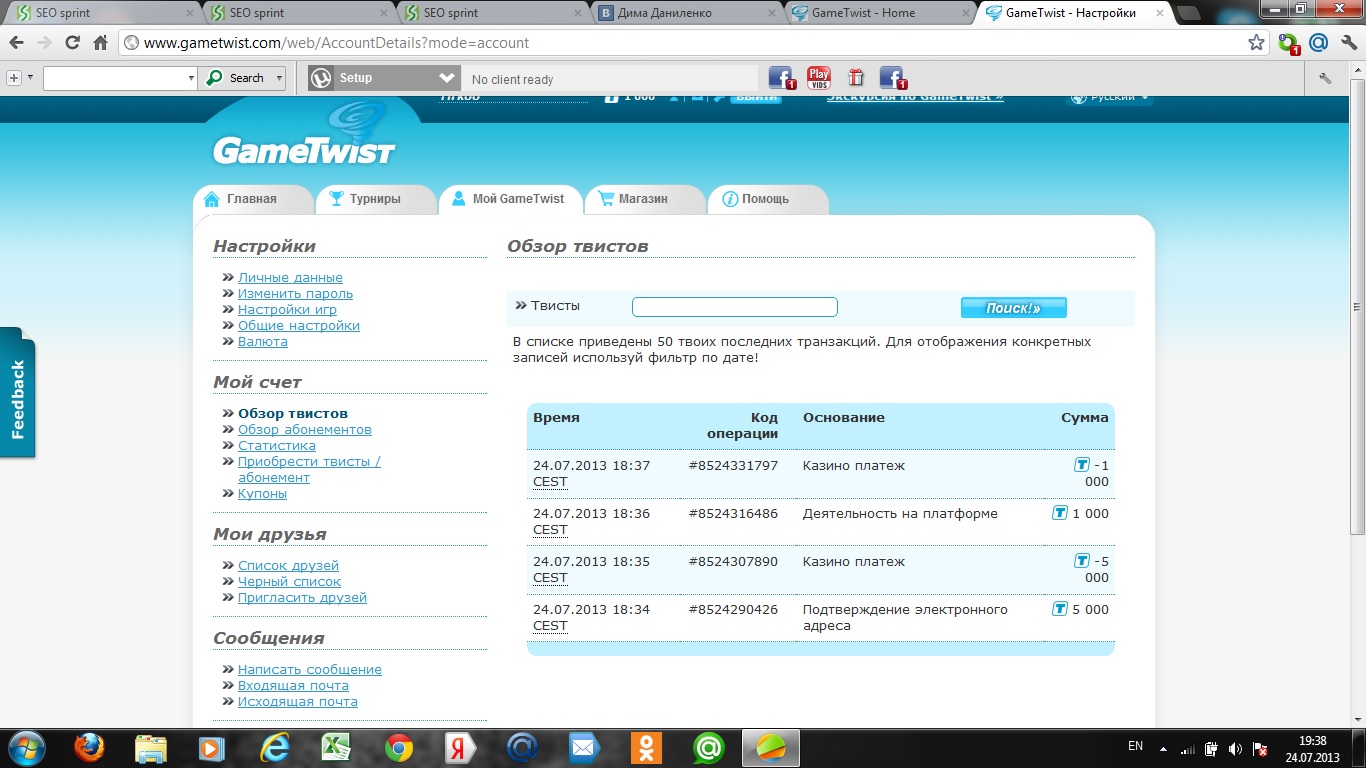Open the Windows Start menu
The width and height of the screenshot is (1366, 768).
[x=25, y=748]
